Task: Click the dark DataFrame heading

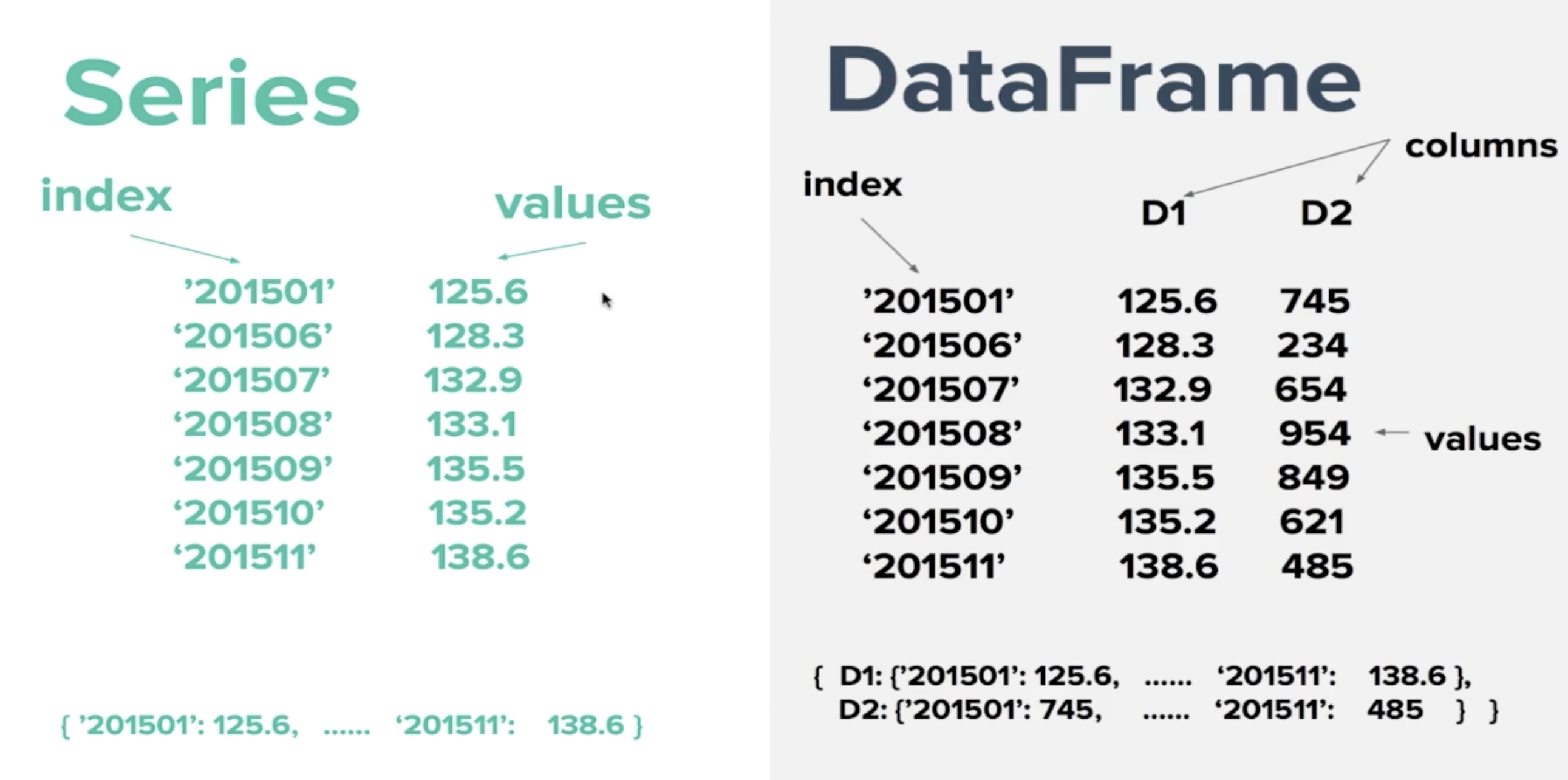Action: pos(1092,79)
